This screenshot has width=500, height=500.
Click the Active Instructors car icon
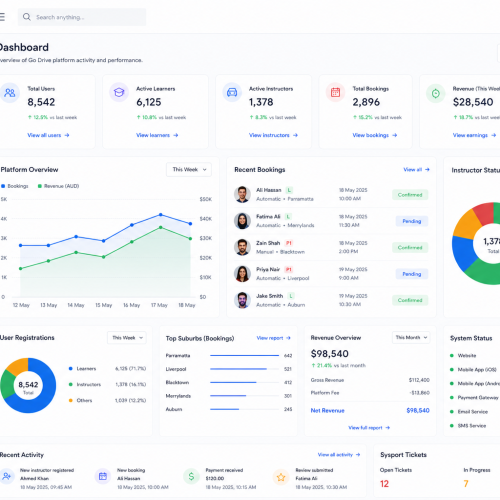232,92
